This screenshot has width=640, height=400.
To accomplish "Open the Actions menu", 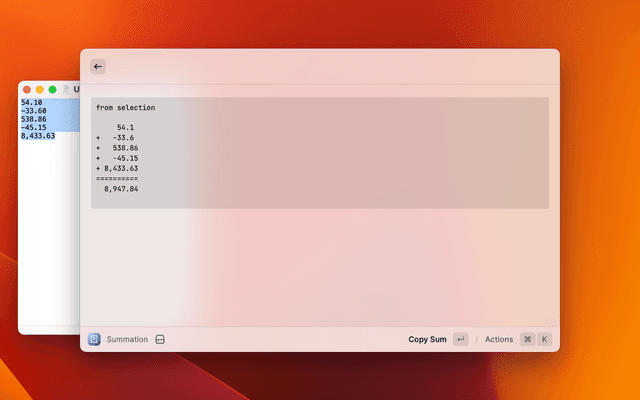I will tap(499, 340).
